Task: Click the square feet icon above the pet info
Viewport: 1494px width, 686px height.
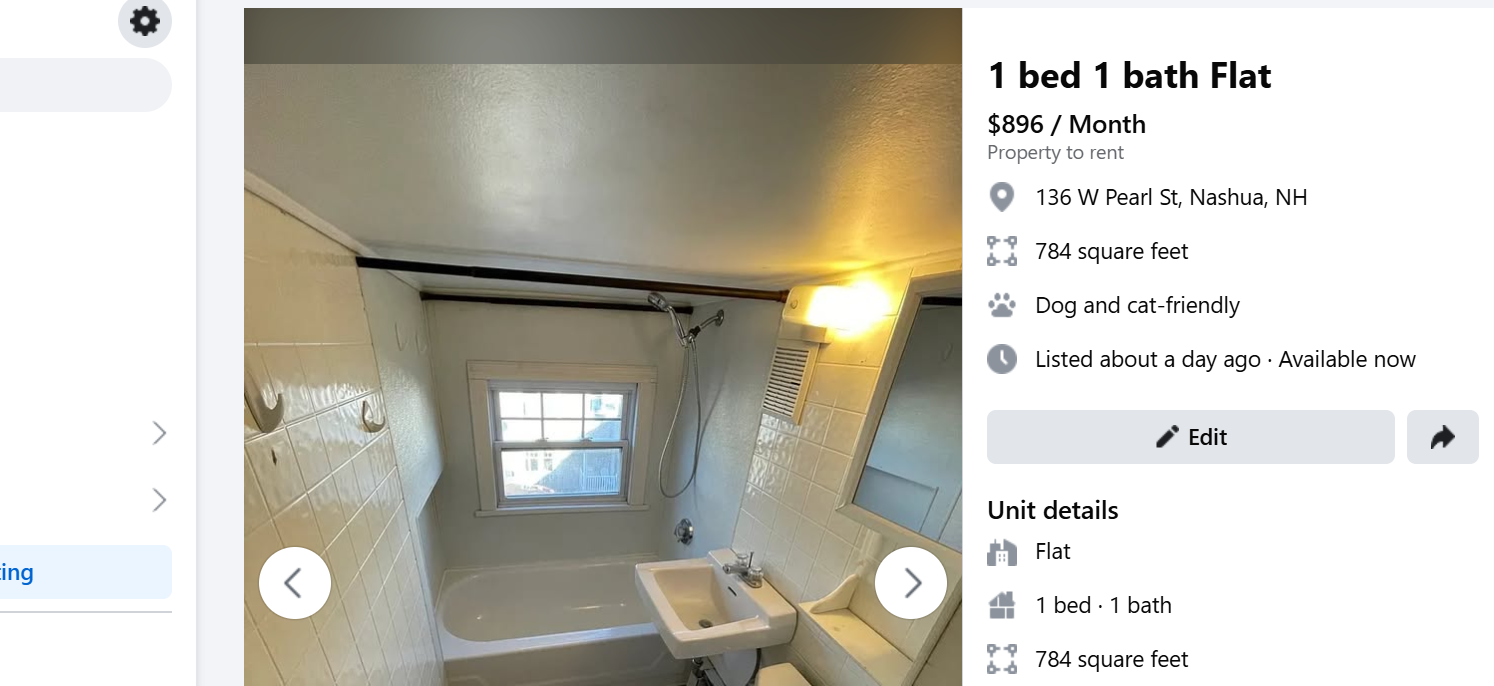Action: (x=1002, y=251)
